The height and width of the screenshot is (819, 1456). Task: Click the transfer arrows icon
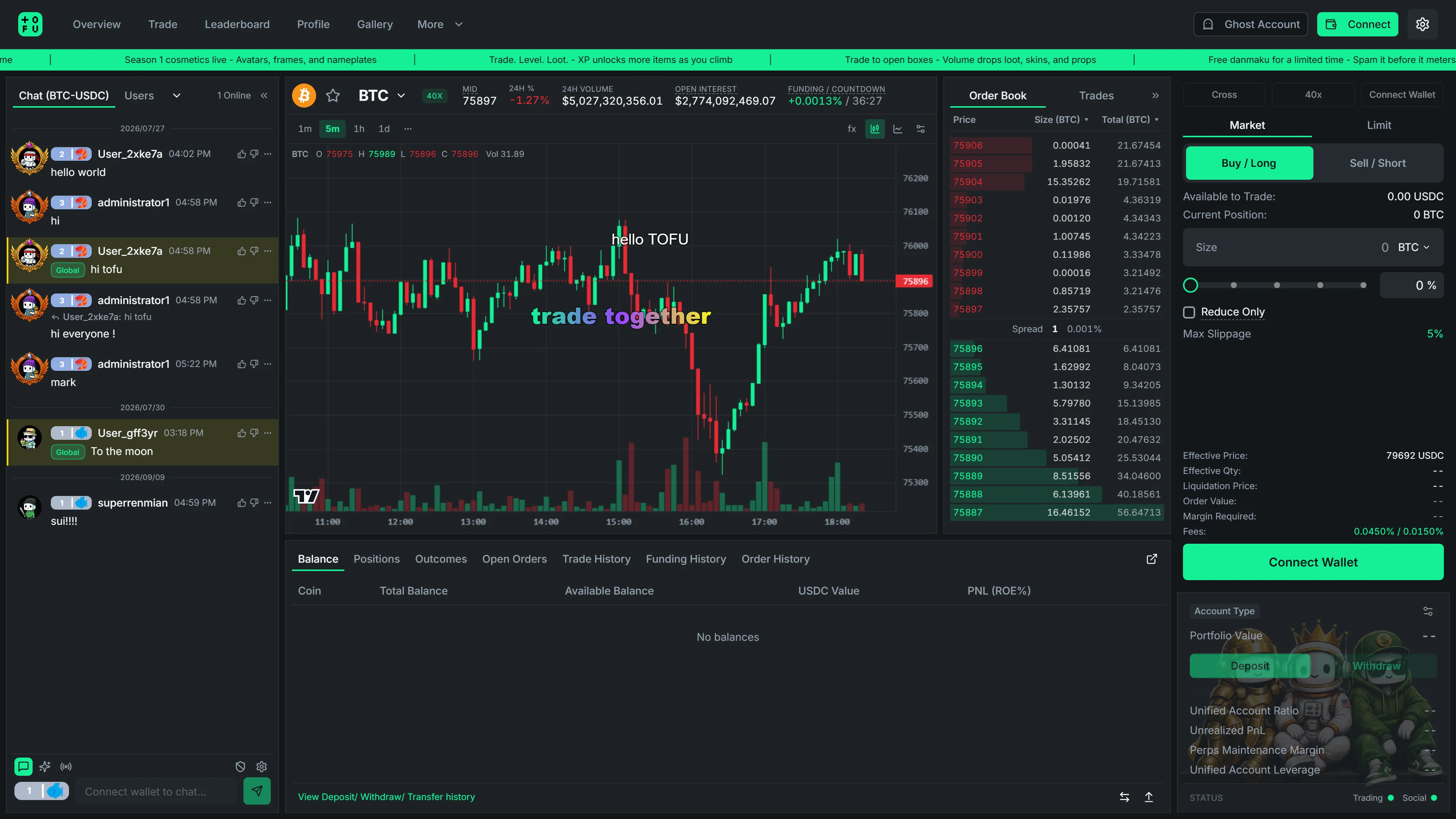[x=1124, y=797]
